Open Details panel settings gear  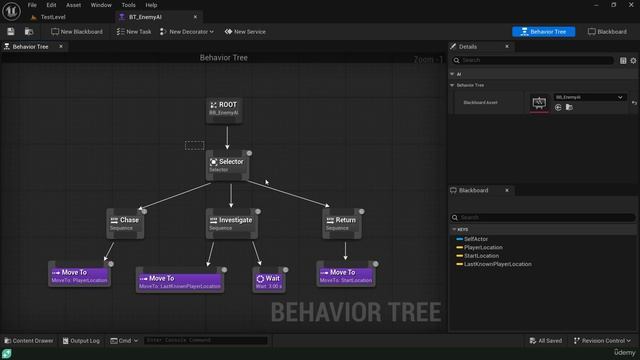tap(633, 60)
